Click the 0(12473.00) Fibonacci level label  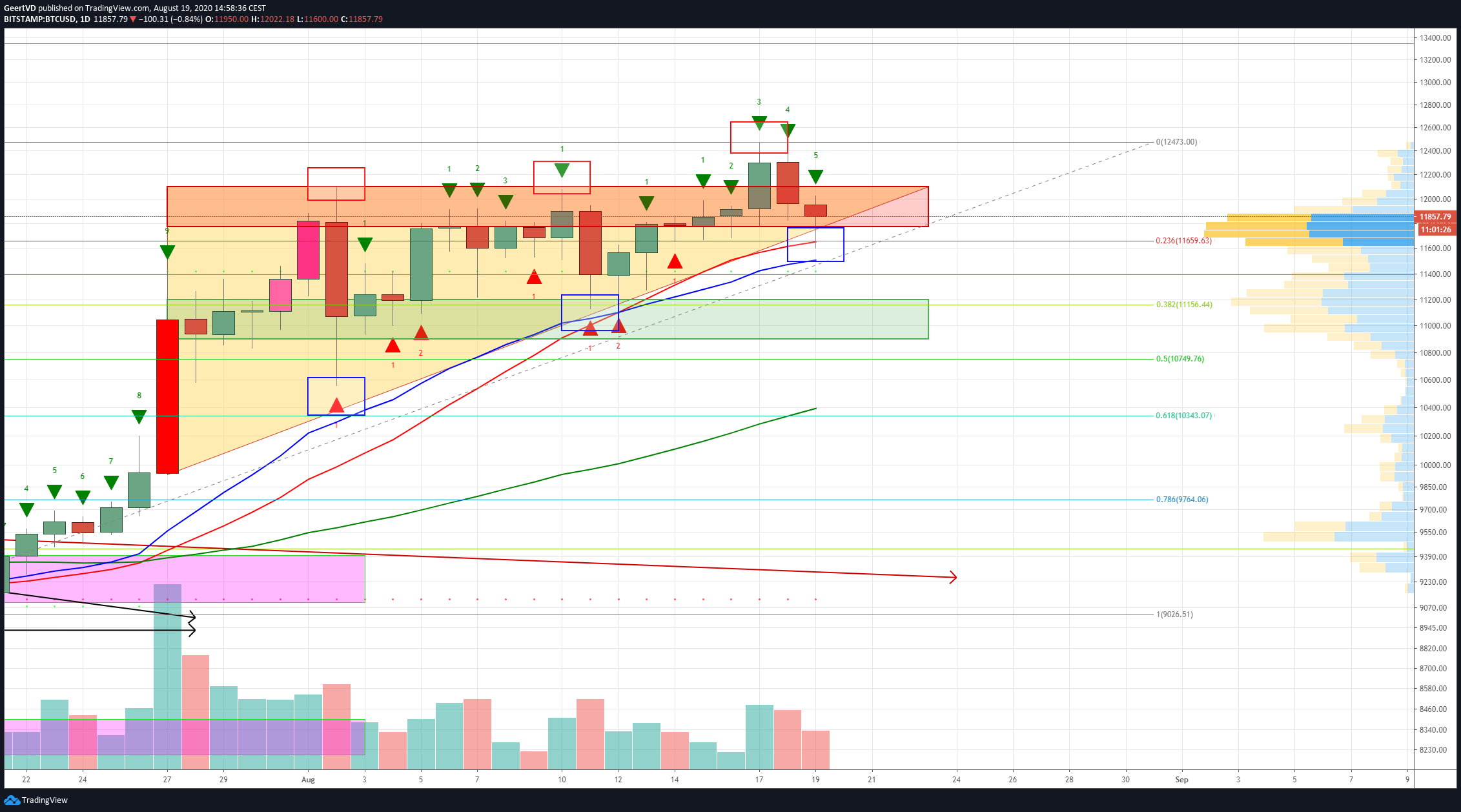[x=1176, y=142]
